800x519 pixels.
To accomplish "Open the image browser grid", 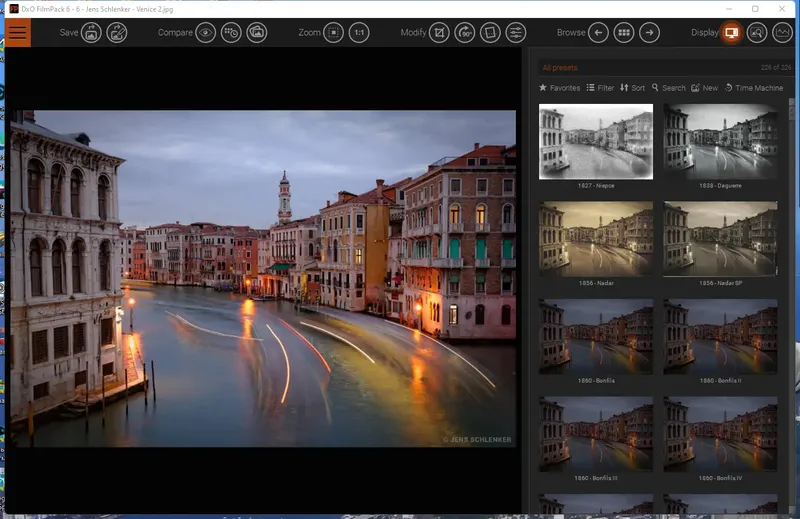I will [624, 33].
